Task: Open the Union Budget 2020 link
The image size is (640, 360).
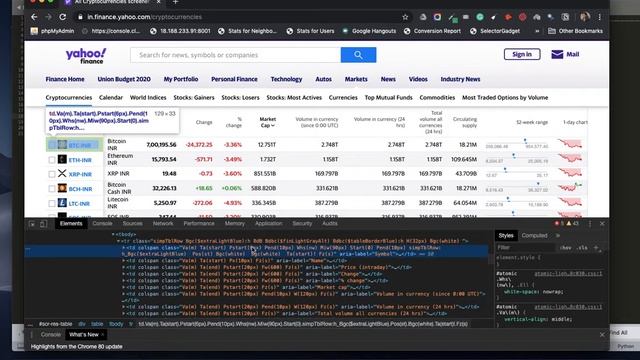Action: click(124, 79)
